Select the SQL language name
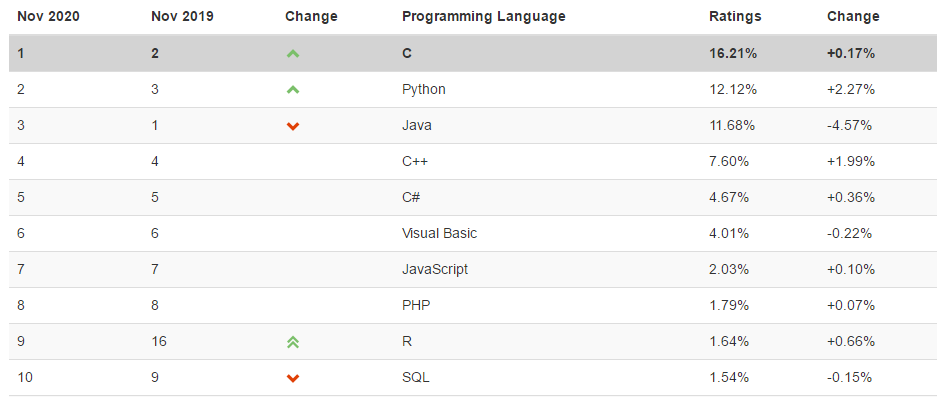 point(416,378)
